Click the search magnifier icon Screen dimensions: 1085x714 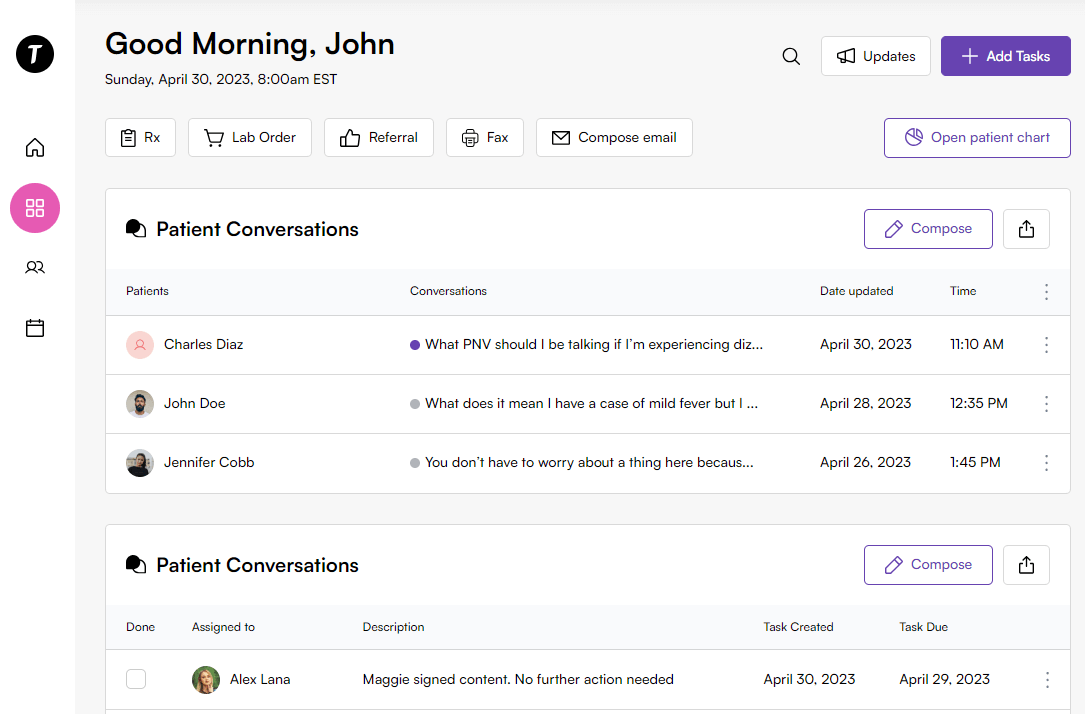791,57
